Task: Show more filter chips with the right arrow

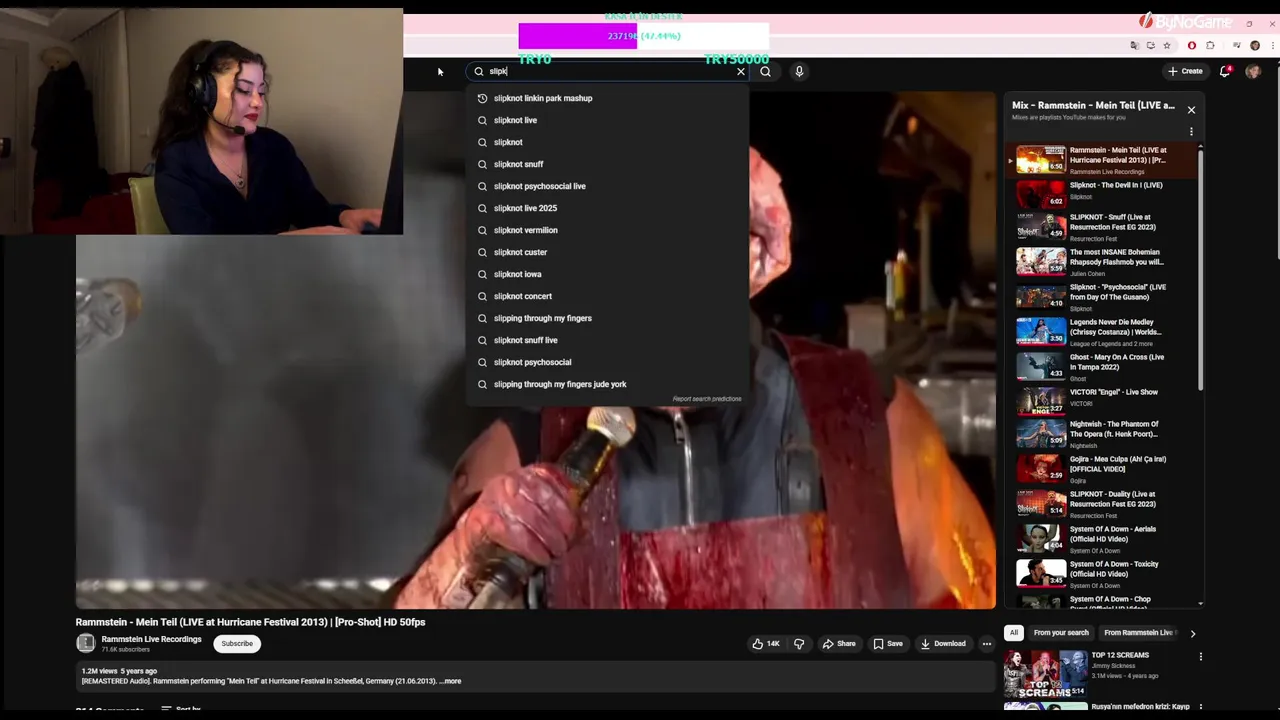Action: coord(1192,633)
